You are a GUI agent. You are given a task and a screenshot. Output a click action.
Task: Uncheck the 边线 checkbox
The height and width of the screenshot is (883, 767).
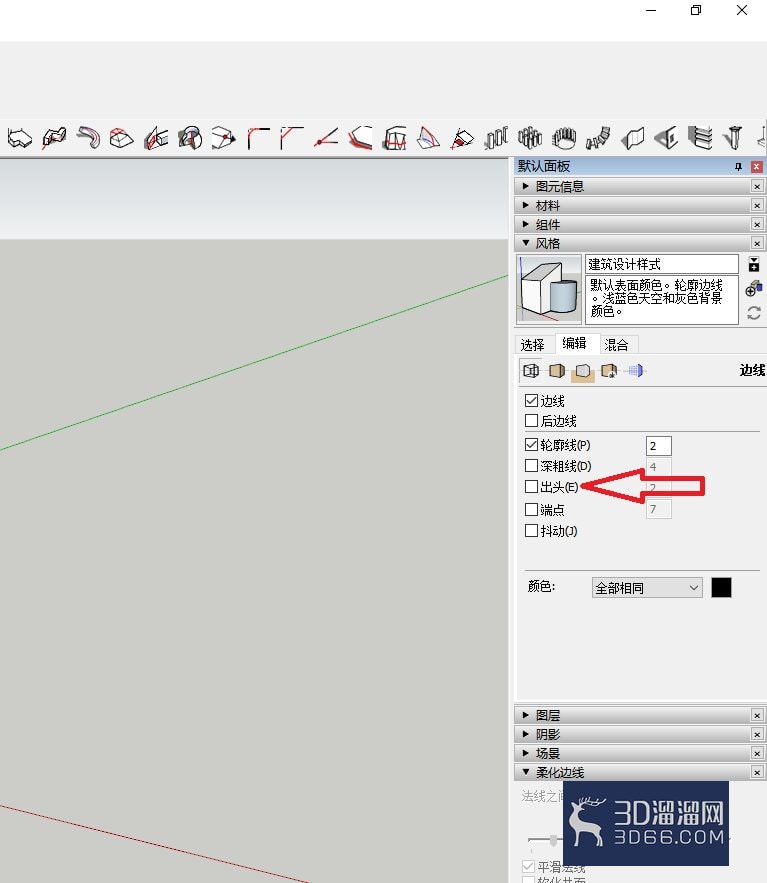pos(531,400)
